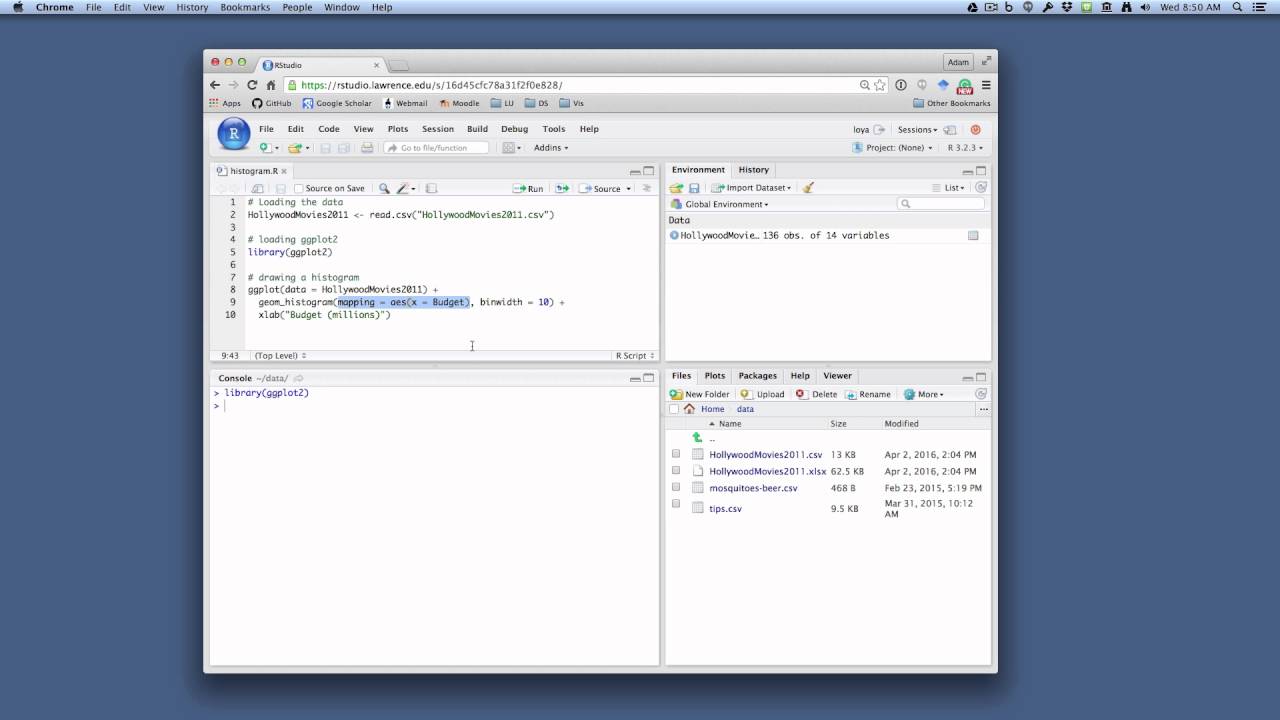Bookmark this page with the star icon
This screenshot has height=720, width=1280.
click(x=880, y=85)
